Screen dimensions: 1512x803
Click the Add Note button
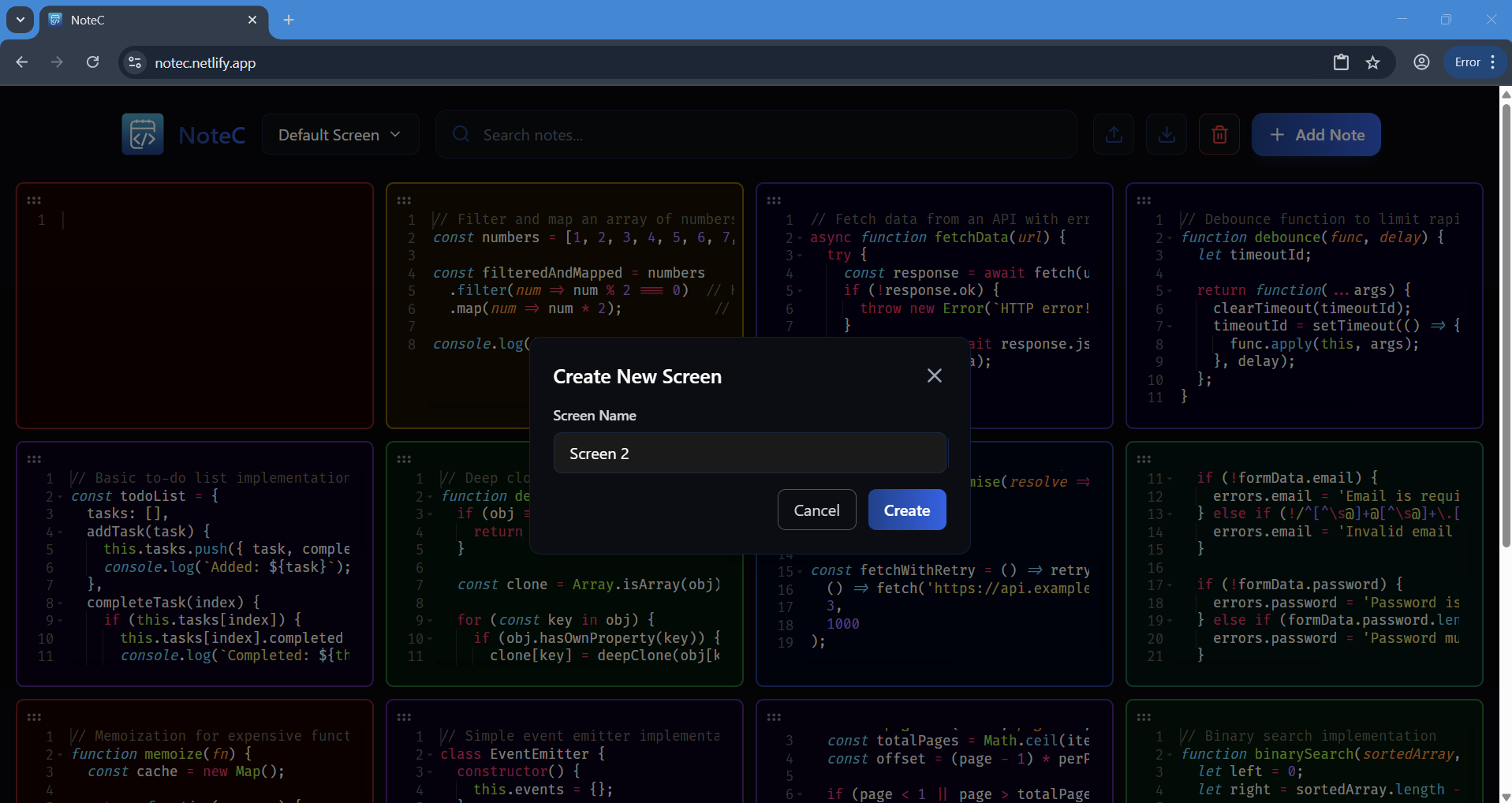(x=1316, y=135)
